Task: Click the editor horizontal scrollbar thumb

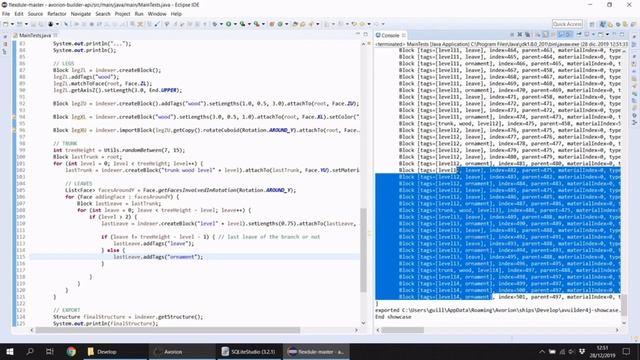Action: pyautogui.click(x=167, y=330)
